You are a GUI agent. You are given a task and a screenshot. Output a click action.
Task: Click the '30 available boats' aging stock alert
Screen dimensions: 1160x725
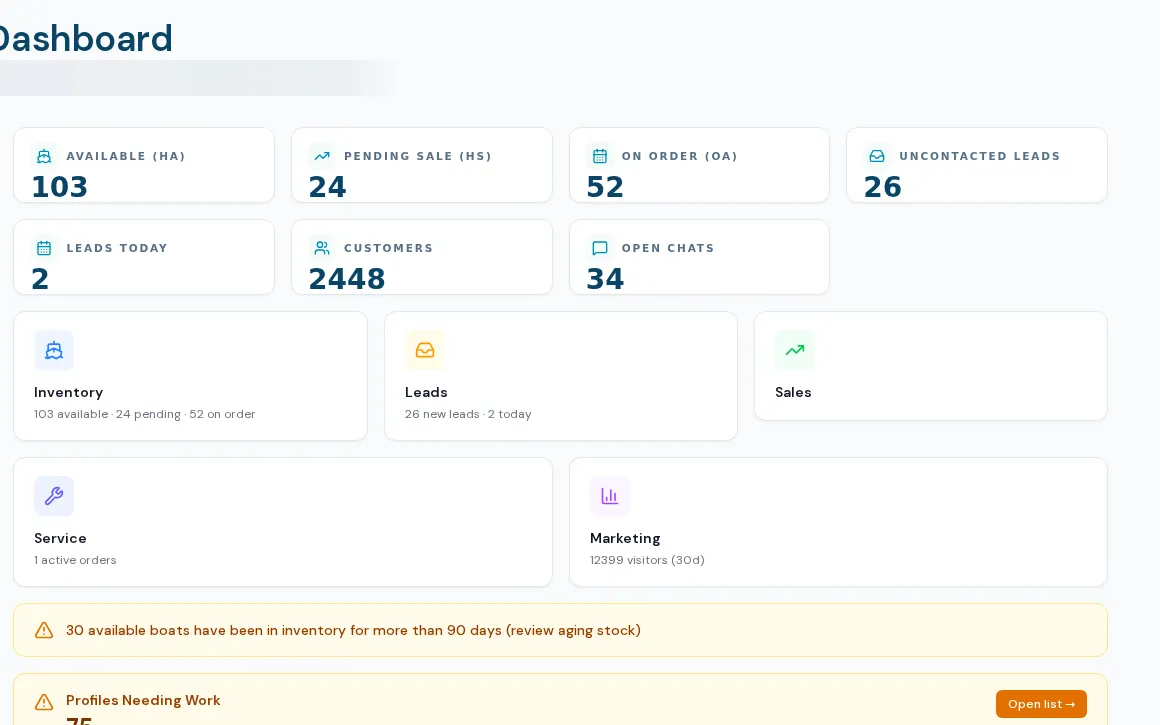click(560, 630)
